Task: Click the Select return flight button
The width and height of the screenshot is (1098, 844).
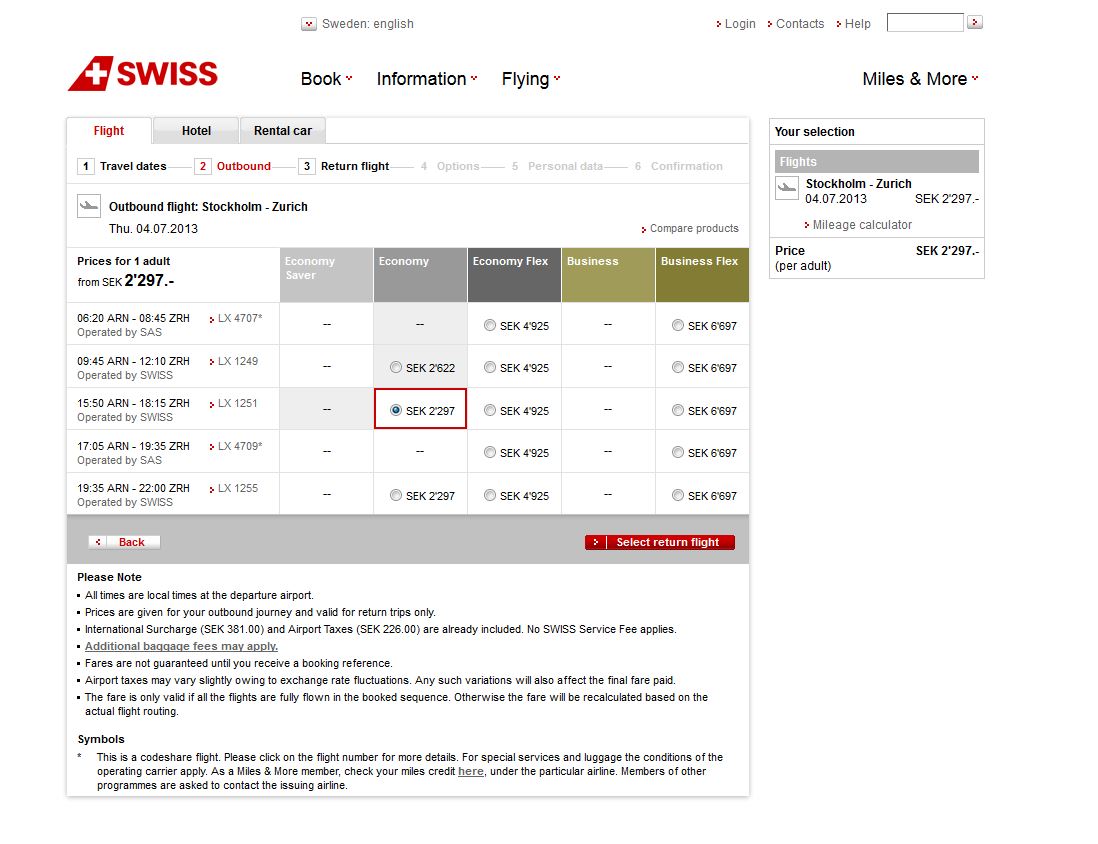Action: coord(660,542)
